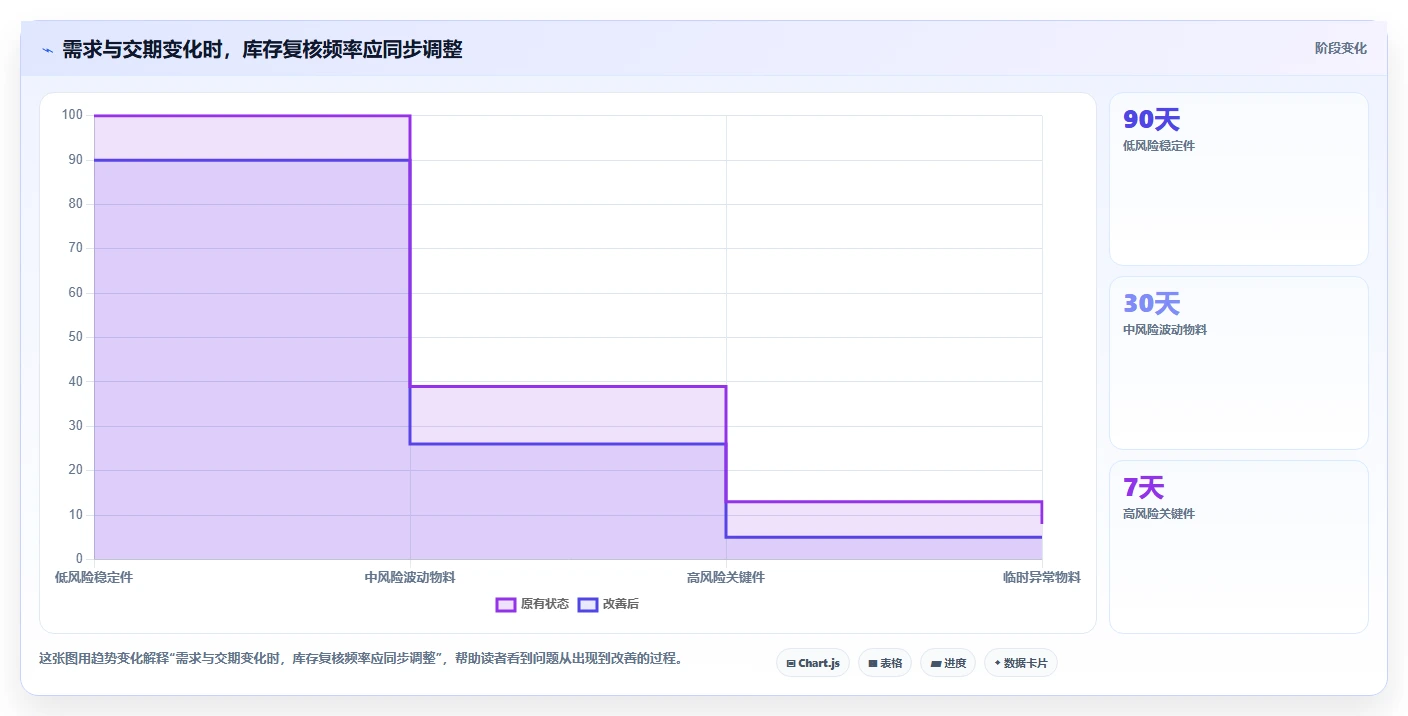Click the icon in Chart.js tag
The height and width of the screenshot is (716, 1408).
791,663
